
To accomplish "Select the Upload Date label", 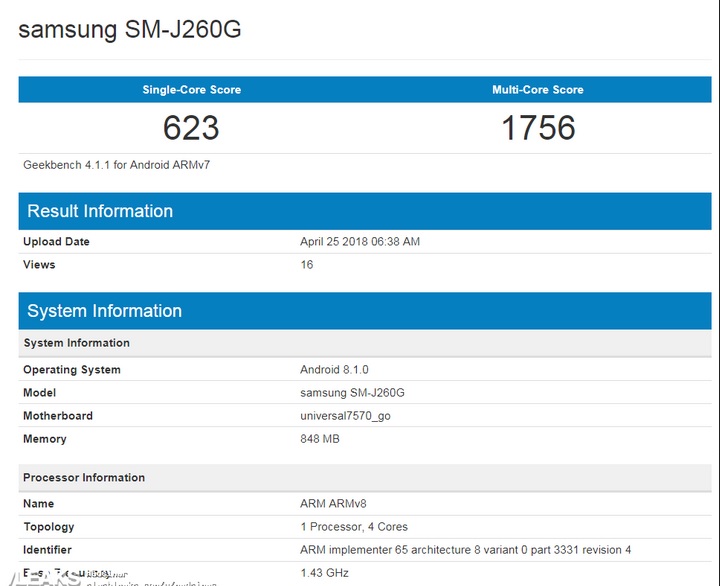I will pos(56,242).
